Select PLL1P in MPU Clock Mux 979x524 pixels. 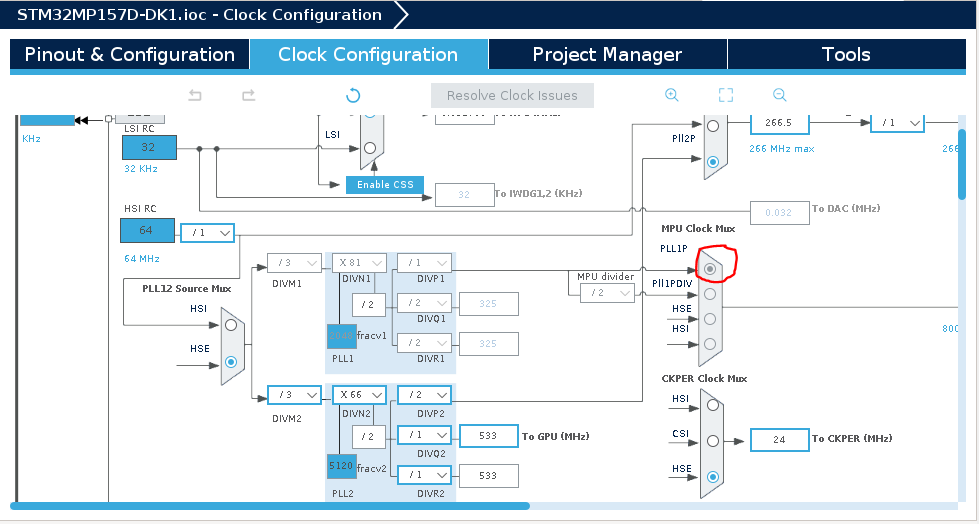pyautogui.click(x=710, y=269)
